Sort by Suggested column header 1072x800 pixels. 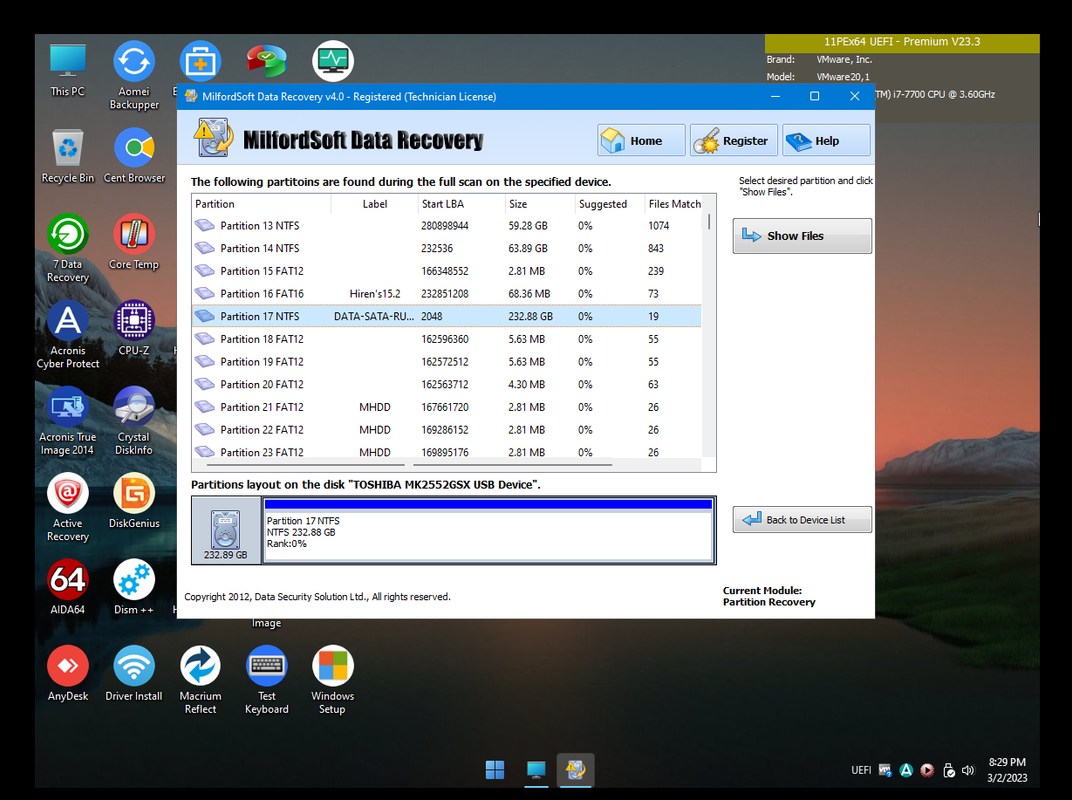[610, 204]
